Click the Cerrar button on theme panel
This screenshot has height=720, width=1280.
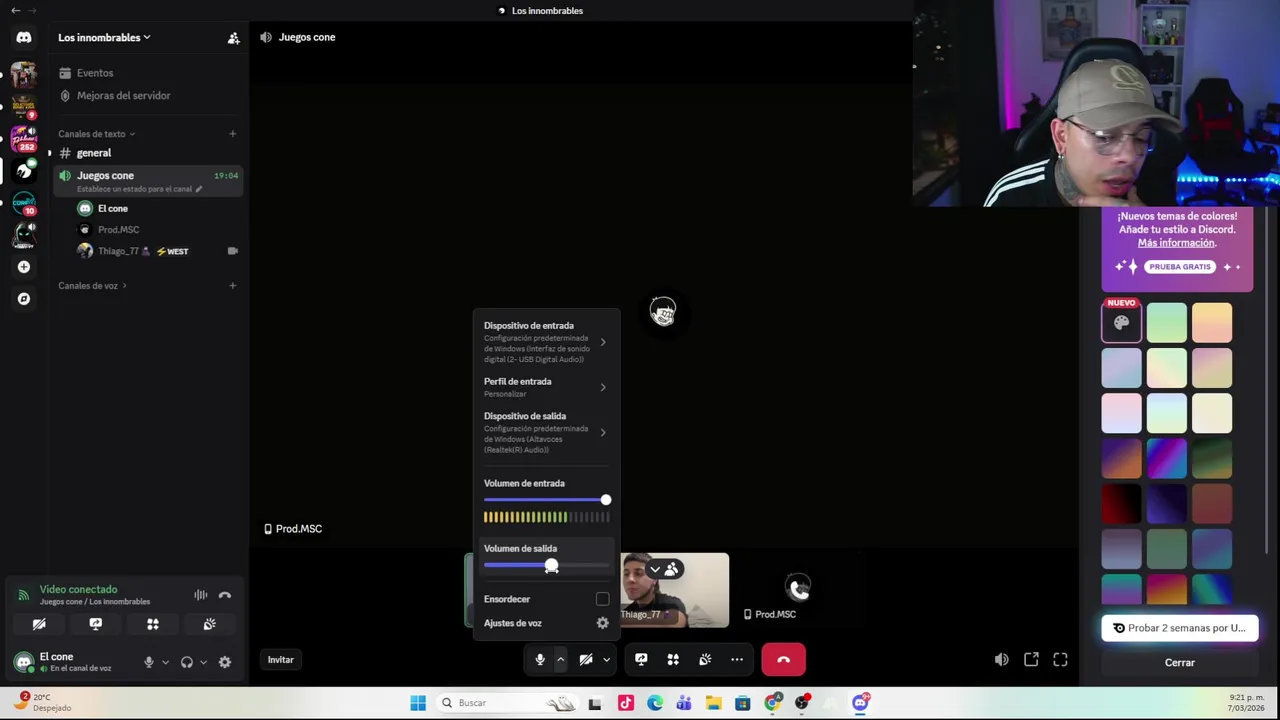1180,663
